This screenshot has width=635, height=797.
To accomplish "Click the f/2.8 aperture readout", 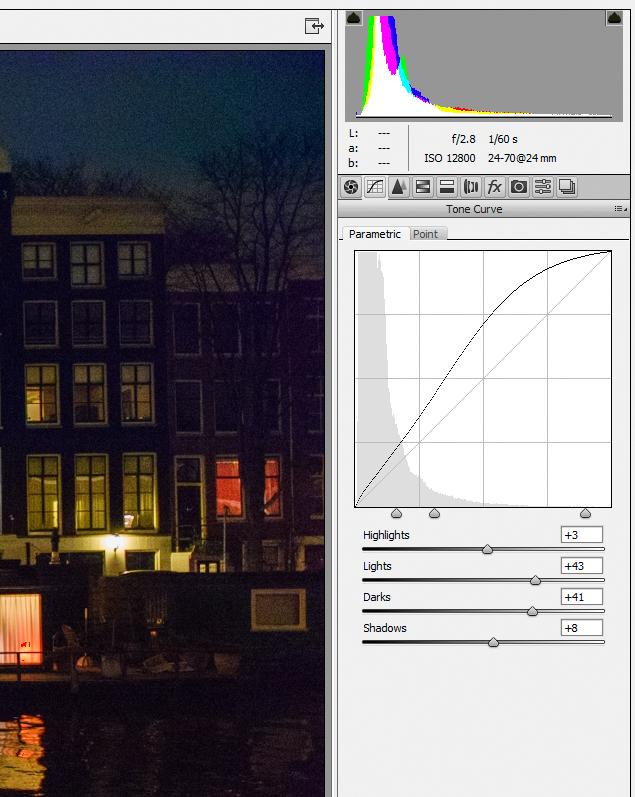I will coord(463,139).
